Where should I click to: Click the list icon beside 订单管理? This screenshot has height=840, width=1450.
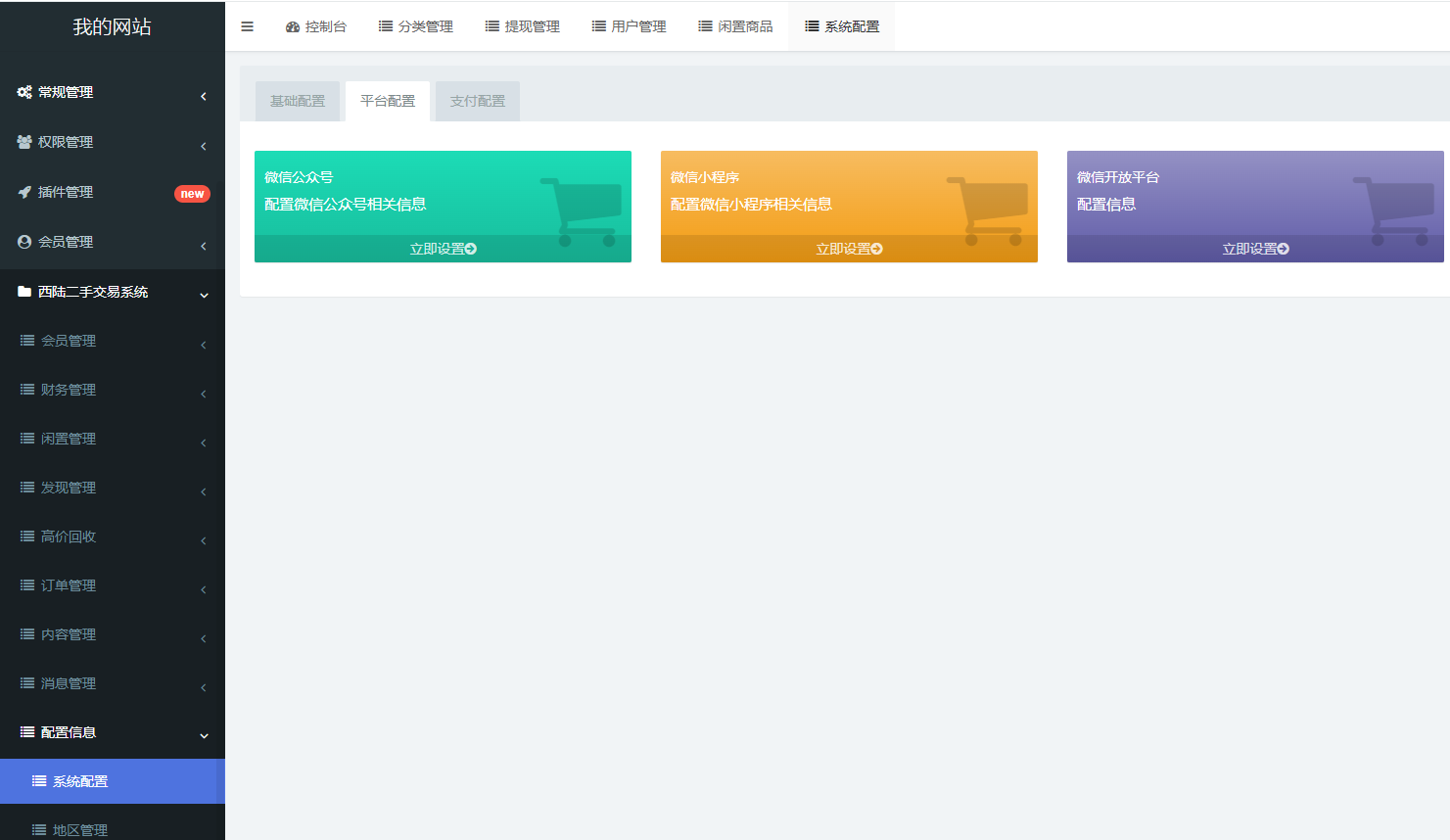(27, 585)
